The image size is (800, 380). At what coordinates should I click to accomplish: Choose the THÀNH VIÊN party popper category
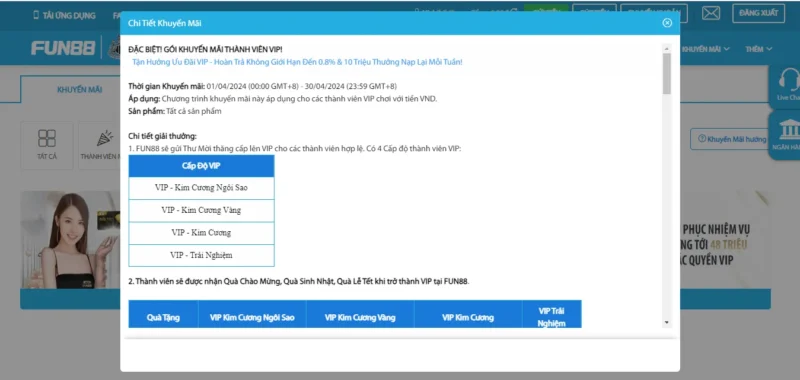tap(100, 145)
